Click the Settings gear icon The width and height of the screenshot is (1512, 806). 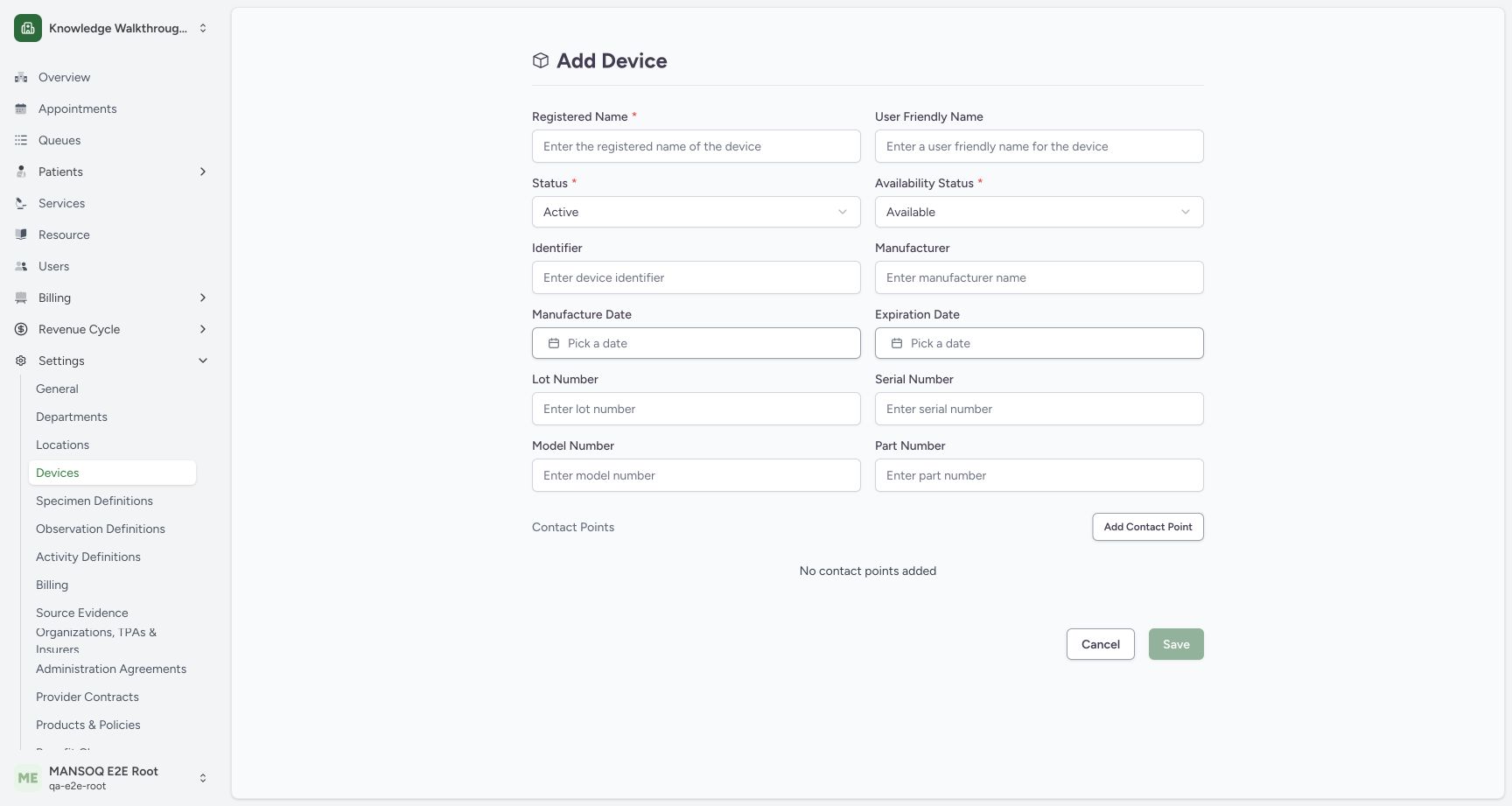[21, 361]
